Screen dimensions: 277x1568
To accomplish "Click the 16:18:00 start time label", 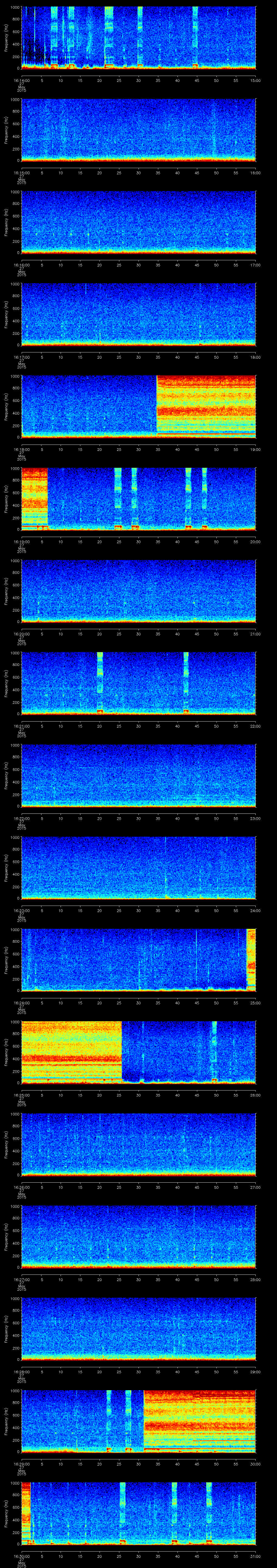I will click(x=21, y=449).
